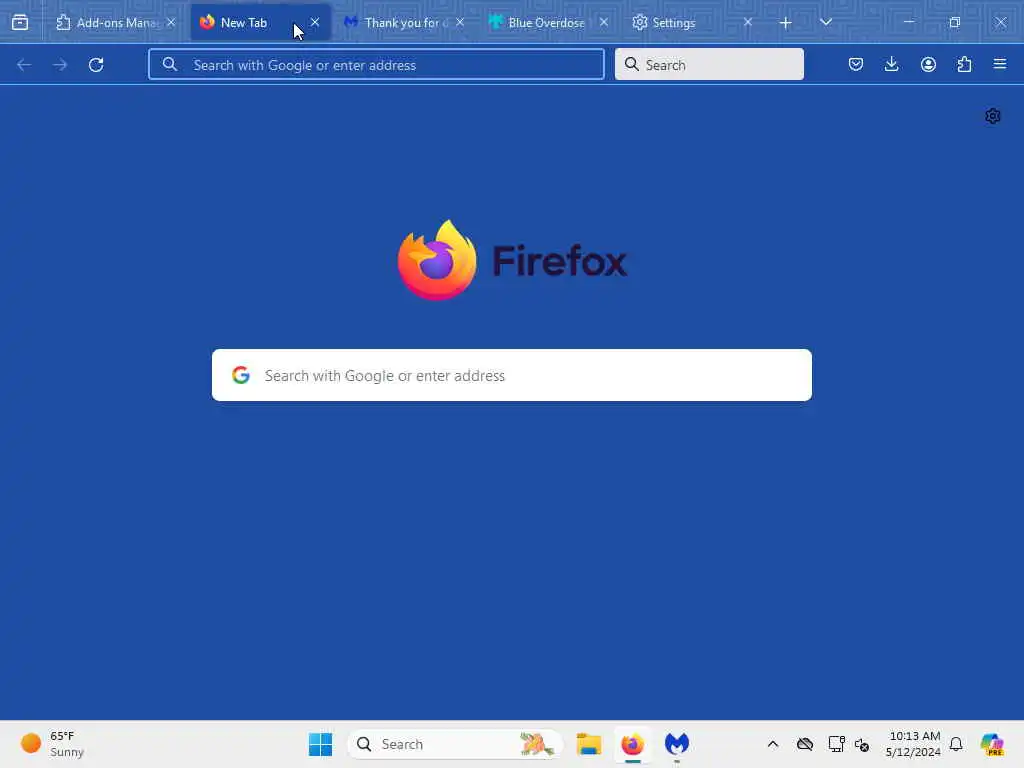1024x768 pixels.
Task: Open the weather widget showing 65°F Sunny
Action: pyautogui.click(x=54, y=744)
